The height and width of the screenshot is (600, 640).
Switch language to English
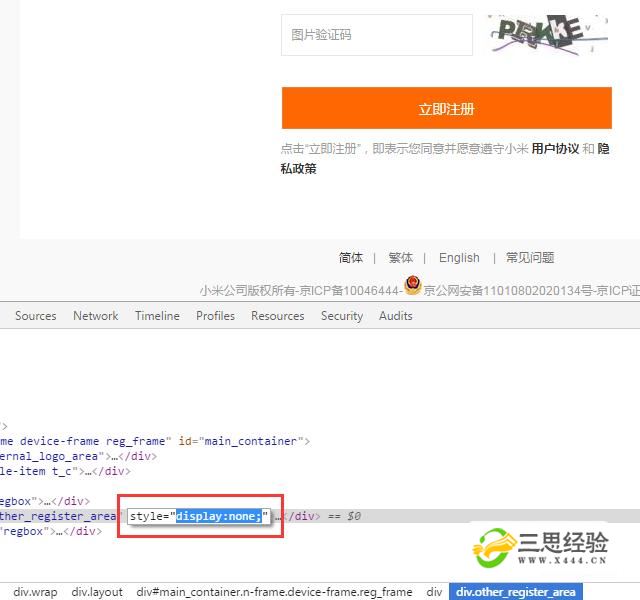tap(459, 257)
